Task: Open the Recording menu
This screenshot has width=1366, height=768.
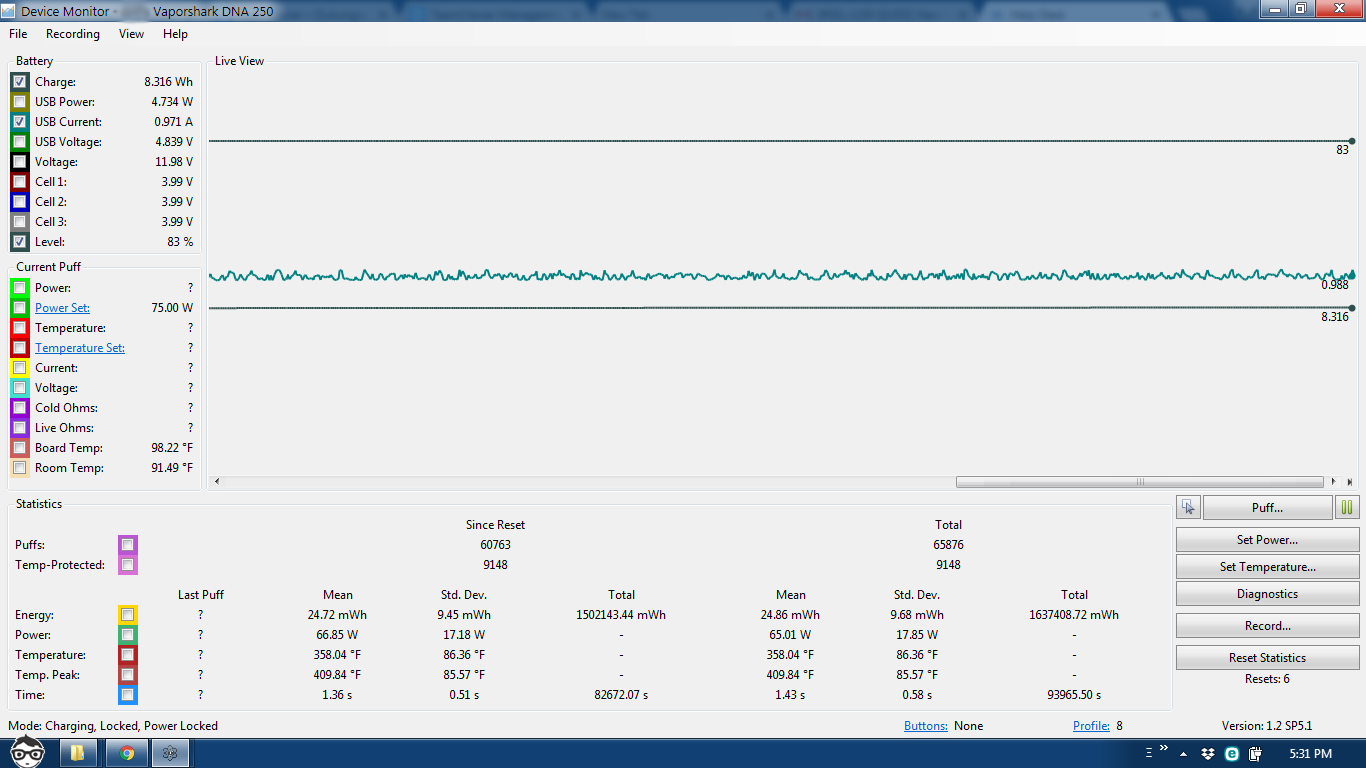Action: [73, 34]
